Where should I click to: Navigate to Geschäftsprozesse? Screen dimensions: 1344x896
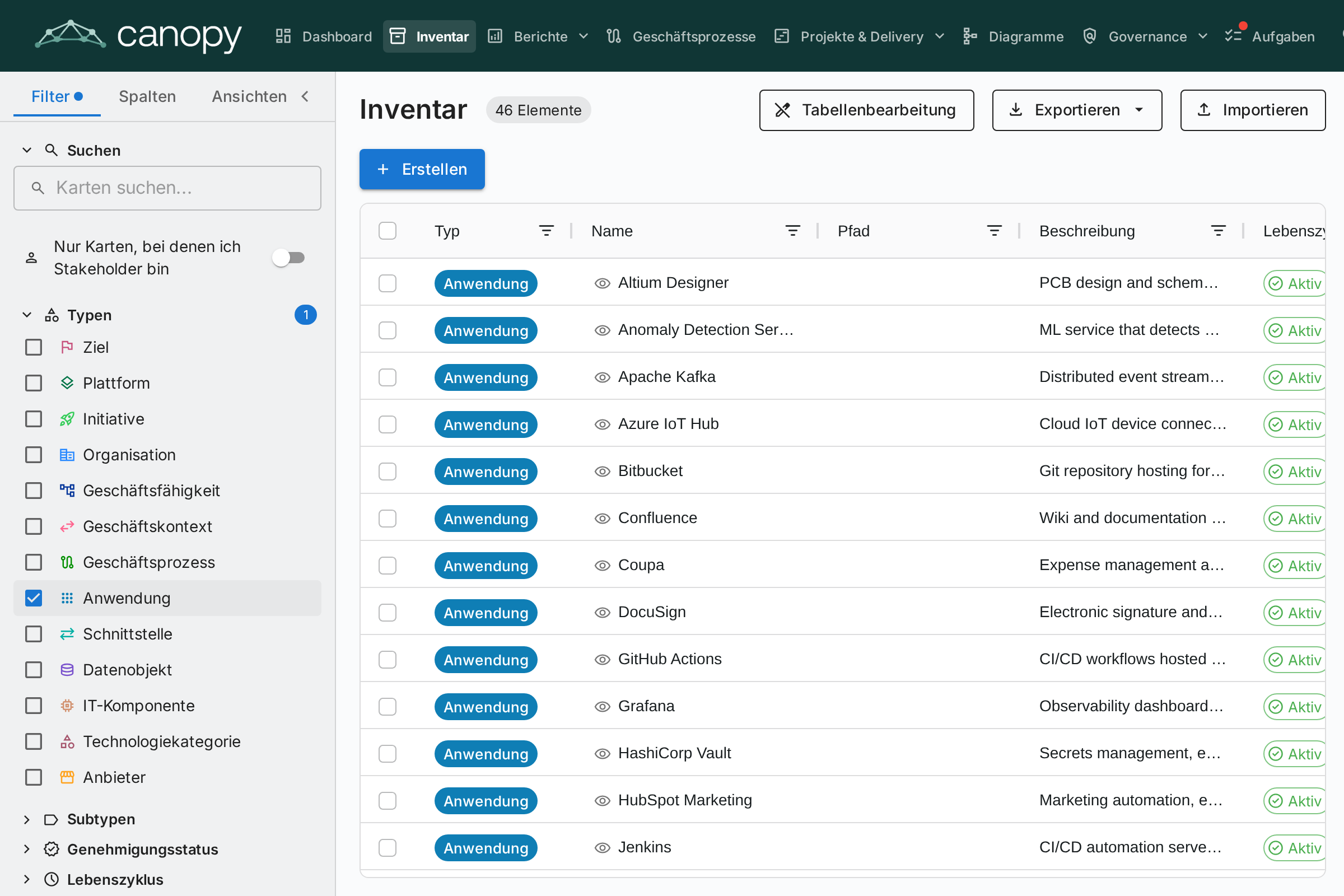click(x=681, y=36)
